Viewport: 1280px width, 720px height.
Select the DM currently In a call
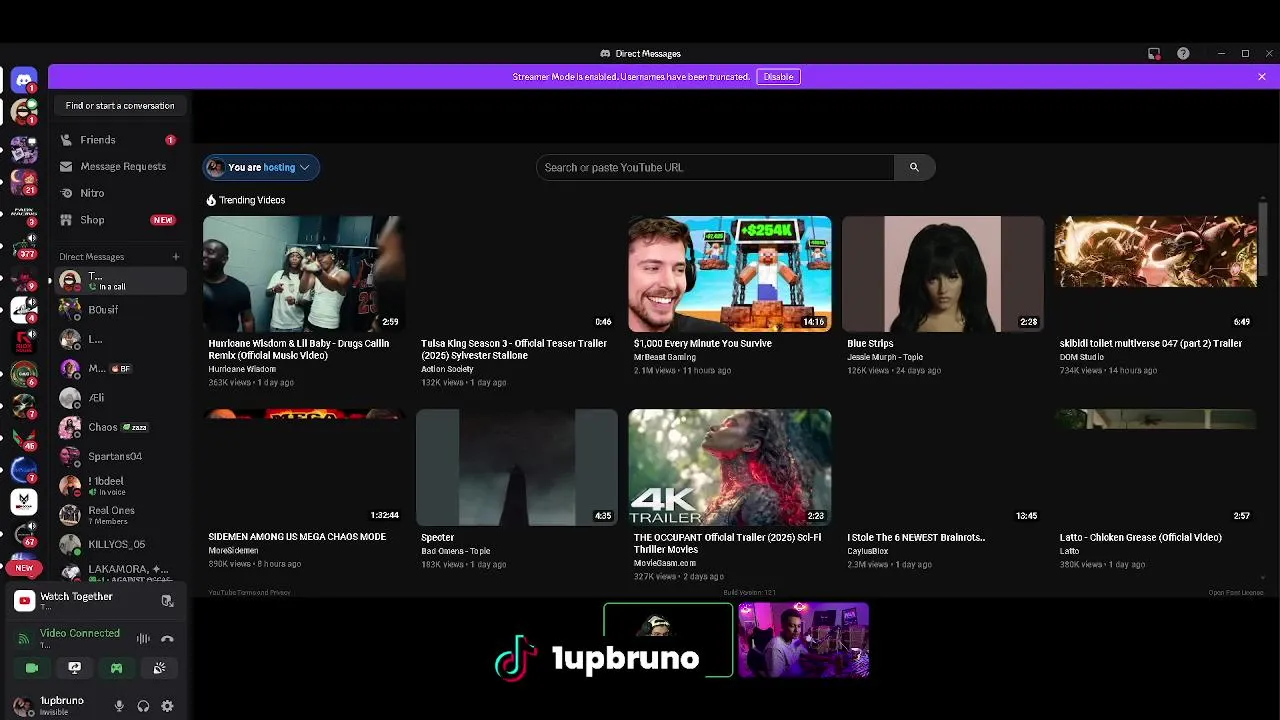coord(118,281)
